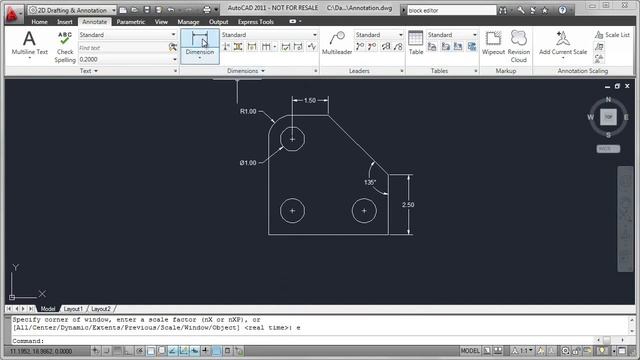Click the coordinates readout in status bar
This screenshot has width=640, height=360.
pos(41,351)
